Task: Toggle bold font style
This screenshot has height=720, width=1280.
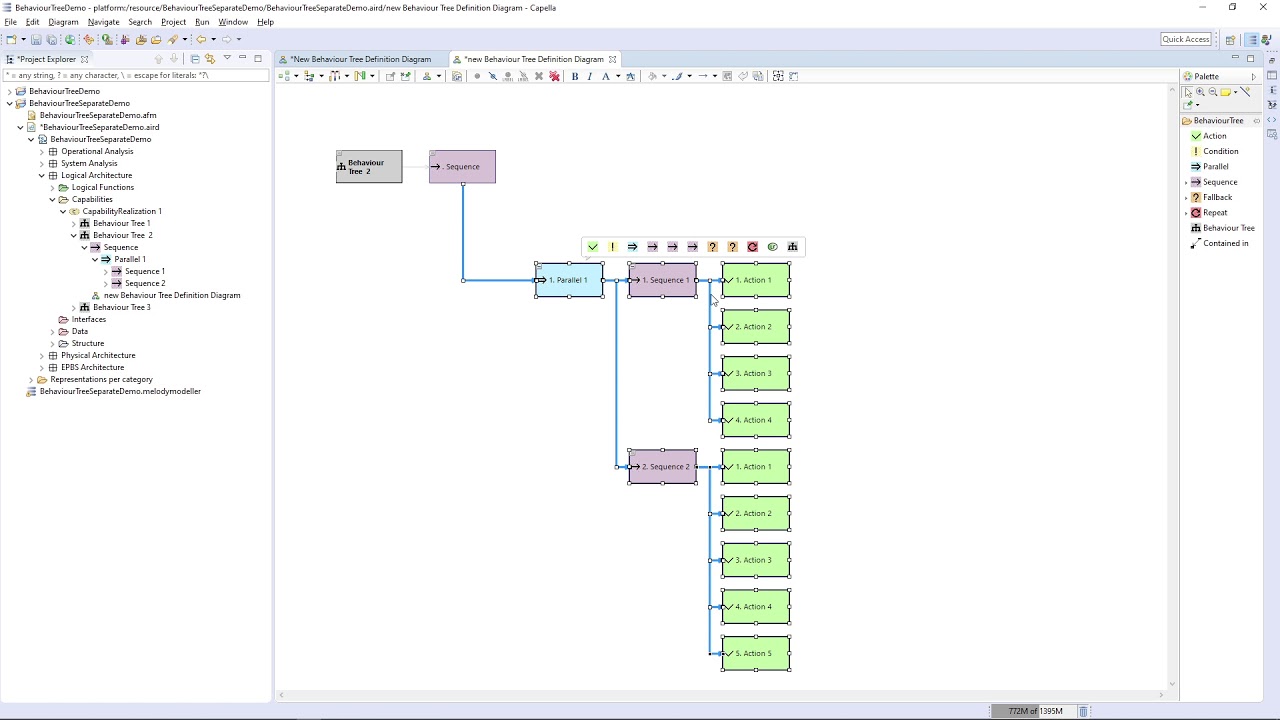Action: [574, 76]
